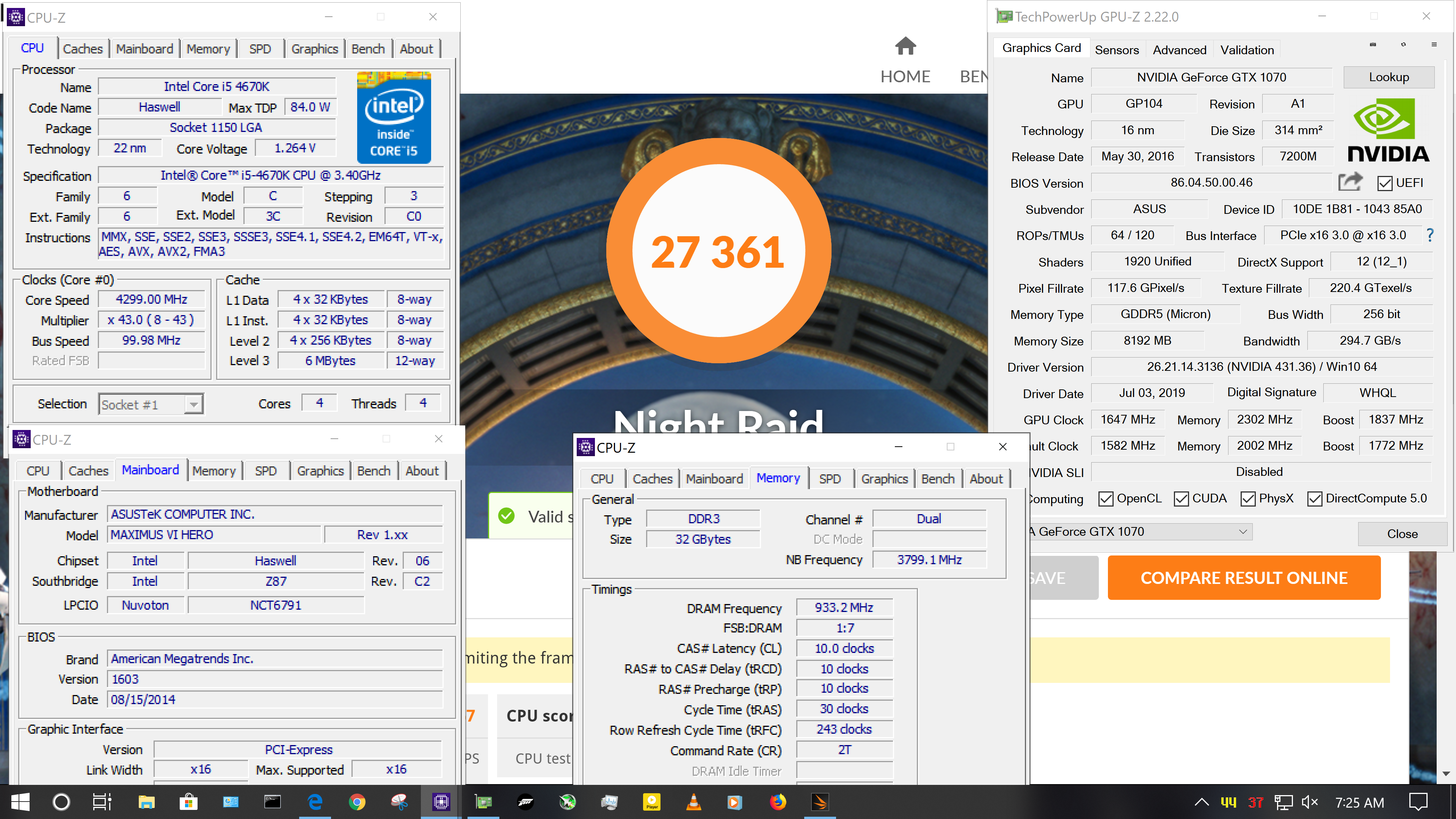This screenshot has height=819, width=1456.
Task: Open the Advanced tab in GPU-Z
Action: tap(1180, 50)
